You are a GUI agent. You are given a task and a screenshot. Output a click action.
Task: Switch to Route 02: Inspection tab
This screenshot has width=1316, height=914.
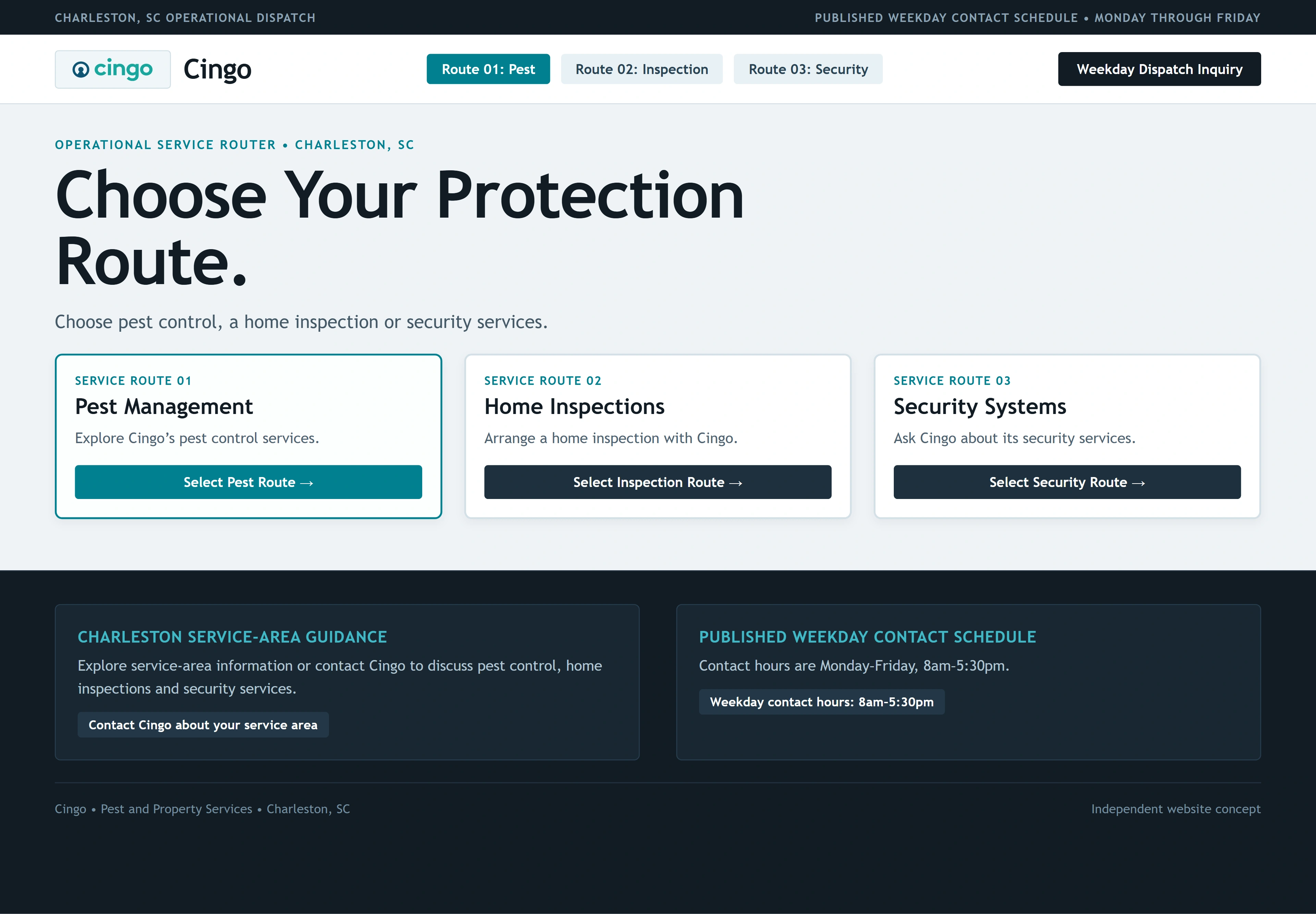(x=642, y=69)
